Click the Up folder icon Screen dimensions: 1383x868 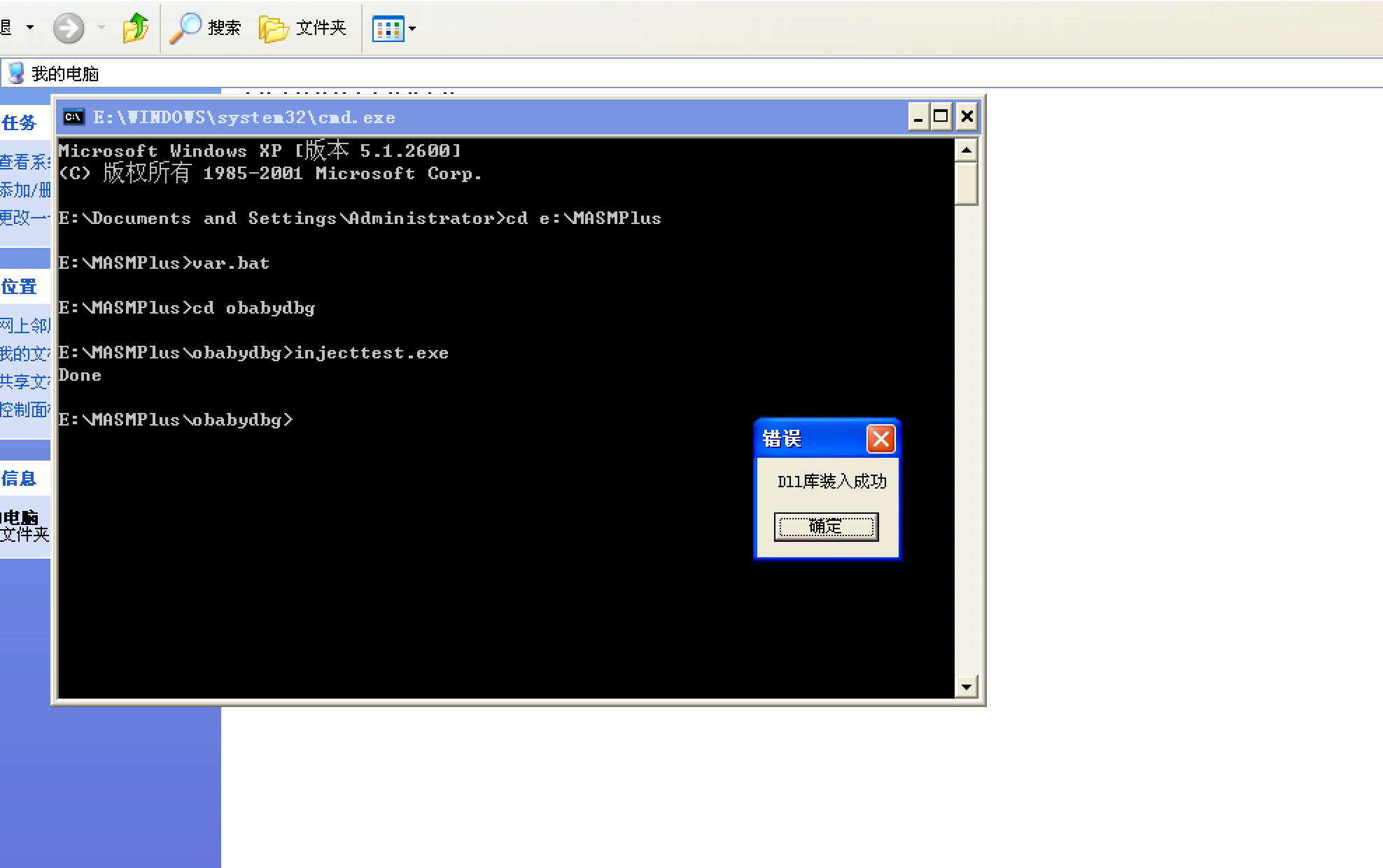(x=136, y=29)
